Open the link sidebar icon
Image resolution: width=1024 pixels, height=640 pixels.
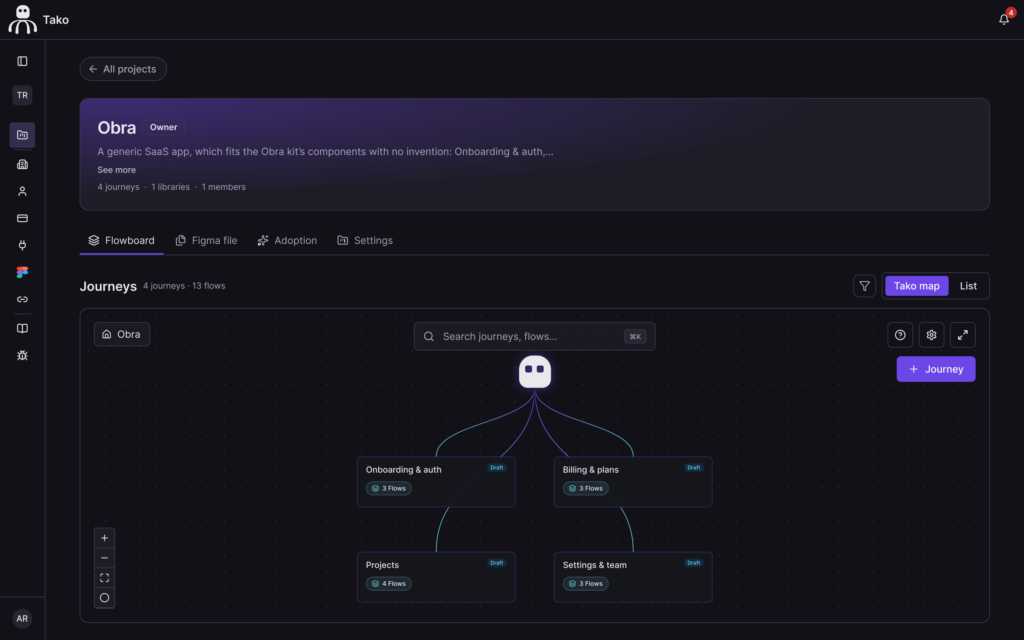(22, 299)
